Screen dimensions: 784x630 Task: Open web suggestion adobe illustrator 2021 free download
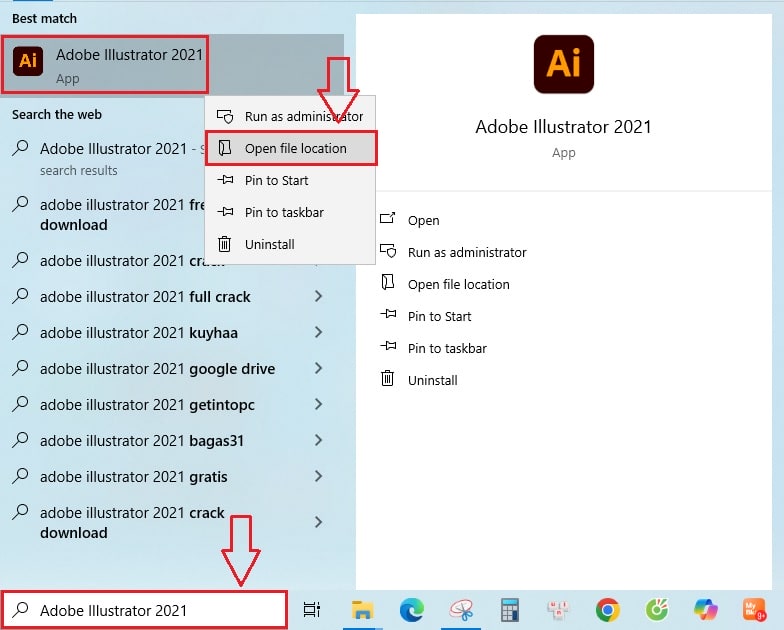coord(122,214)
